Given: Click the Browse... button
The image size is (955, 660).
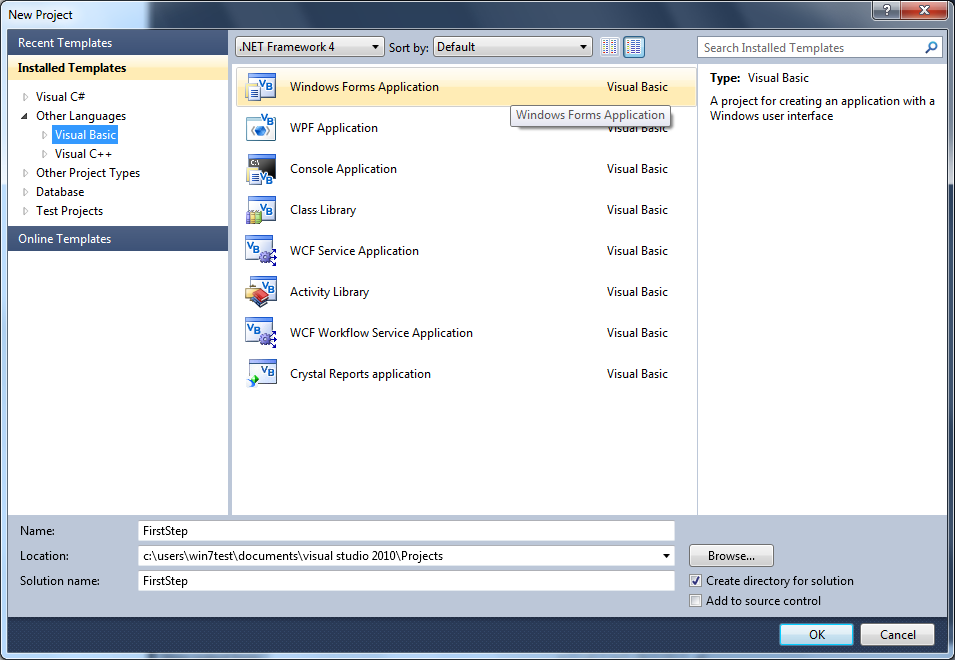Looking at the screenshot, I should [731, 556].
